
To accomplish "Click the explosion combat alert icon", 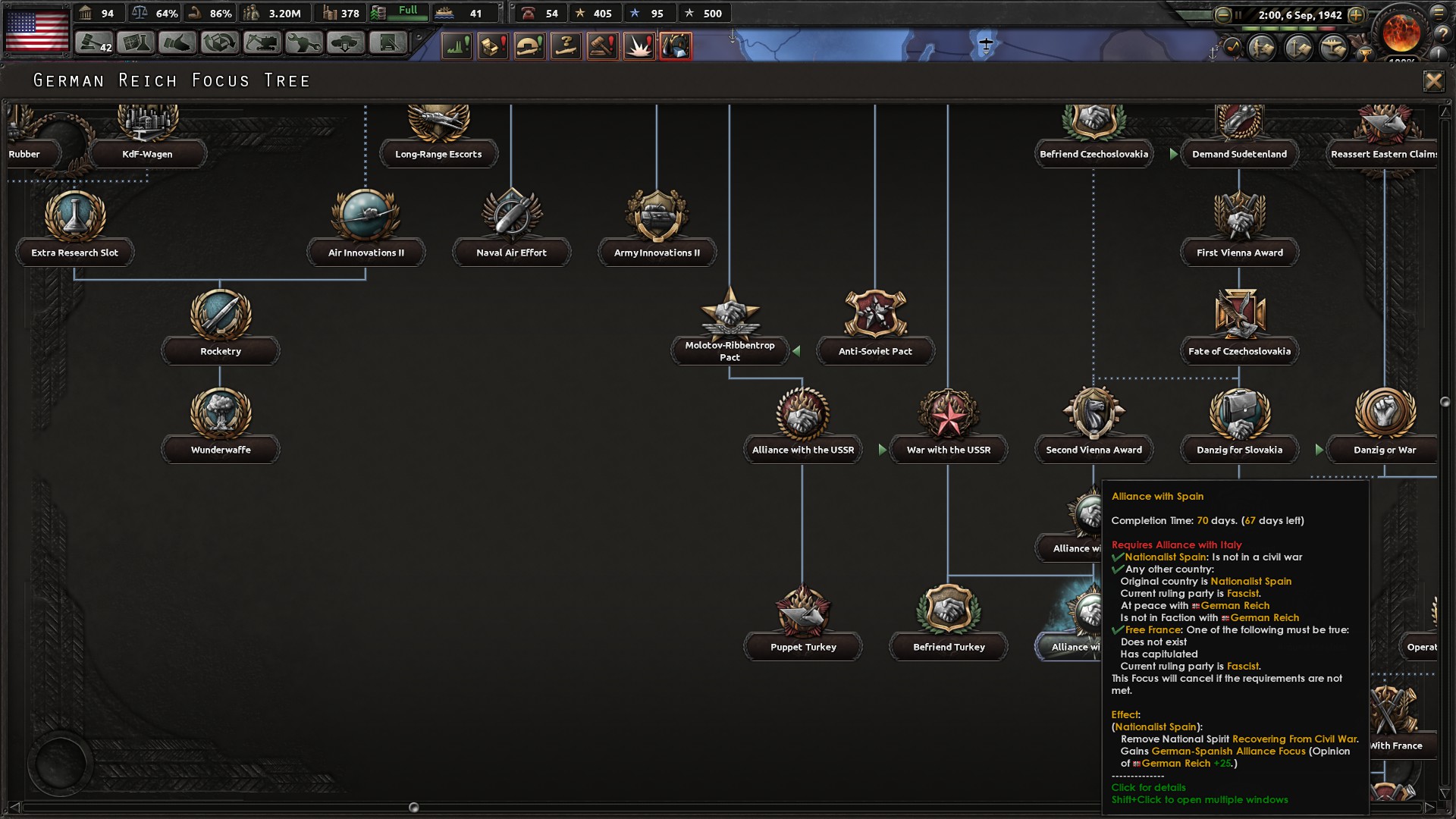I will [x=639, y=46].
